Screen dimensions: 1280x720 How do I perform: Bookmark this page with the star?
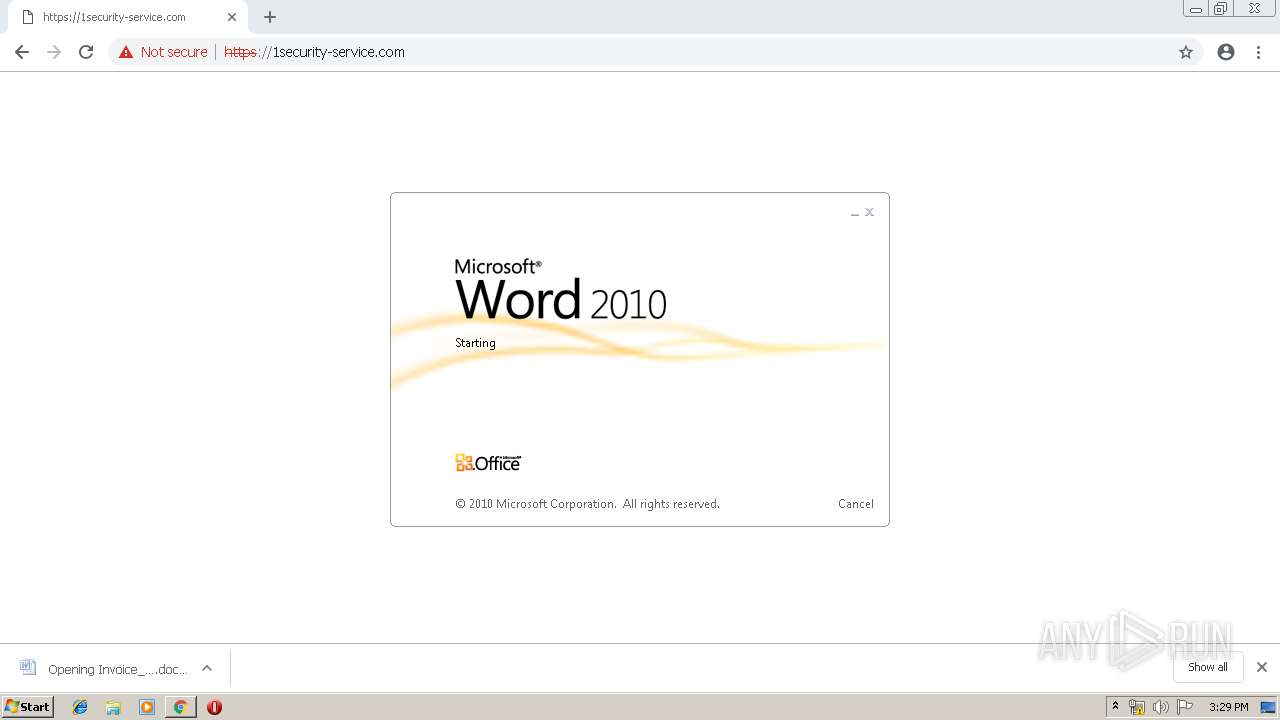pyautogui.click(x=1186, y=52)
